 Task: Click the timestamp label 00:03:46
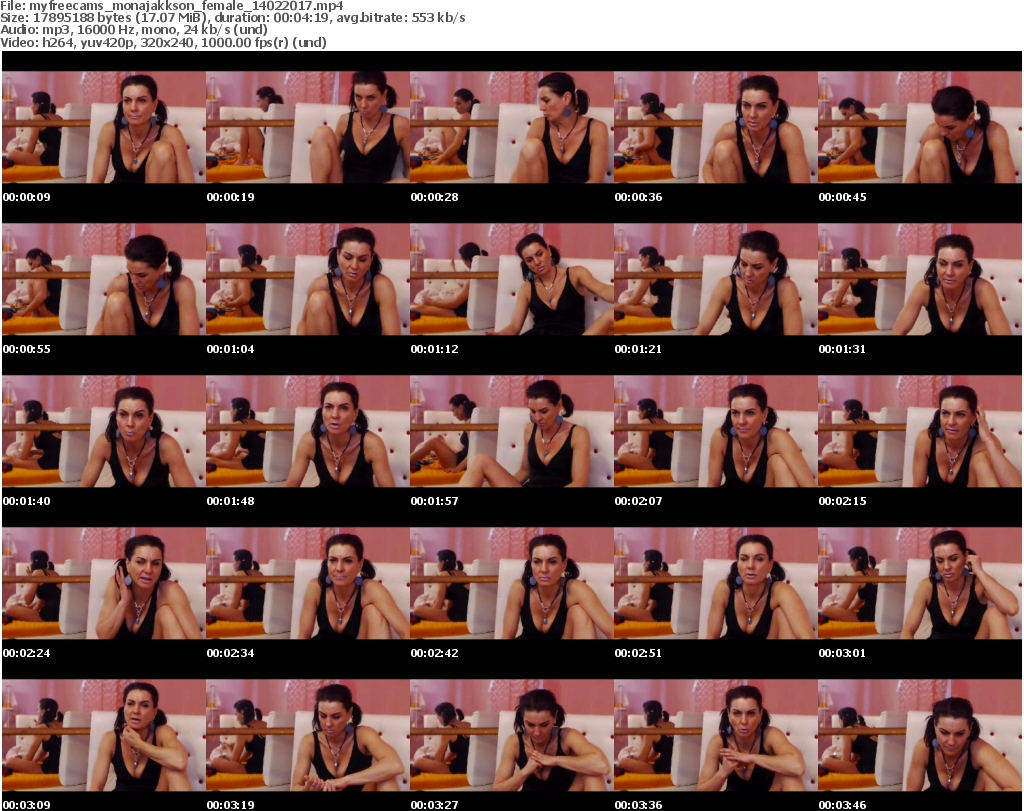pos(842,805)
